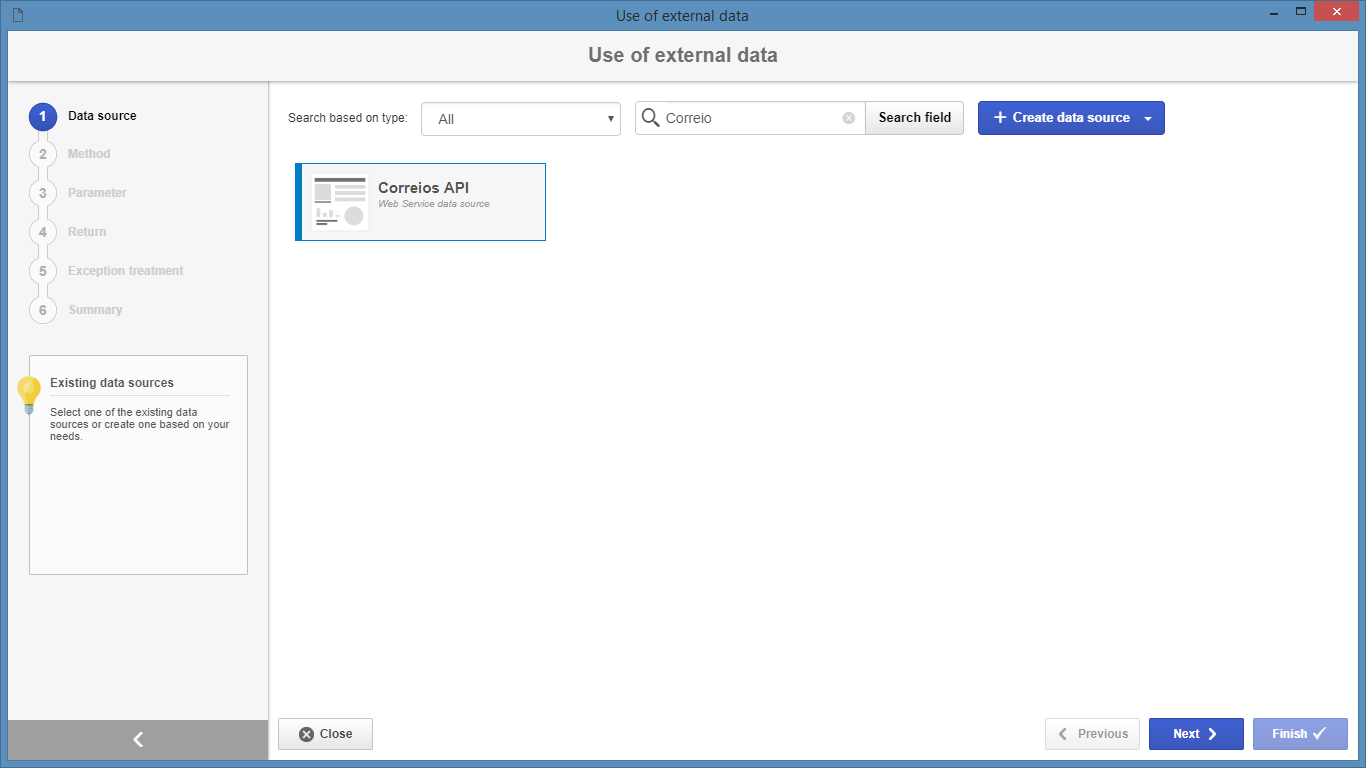Screen dimensions: 1366x768
Task: Click the magnifying glass search icon
Action: (x=650, y=118)
